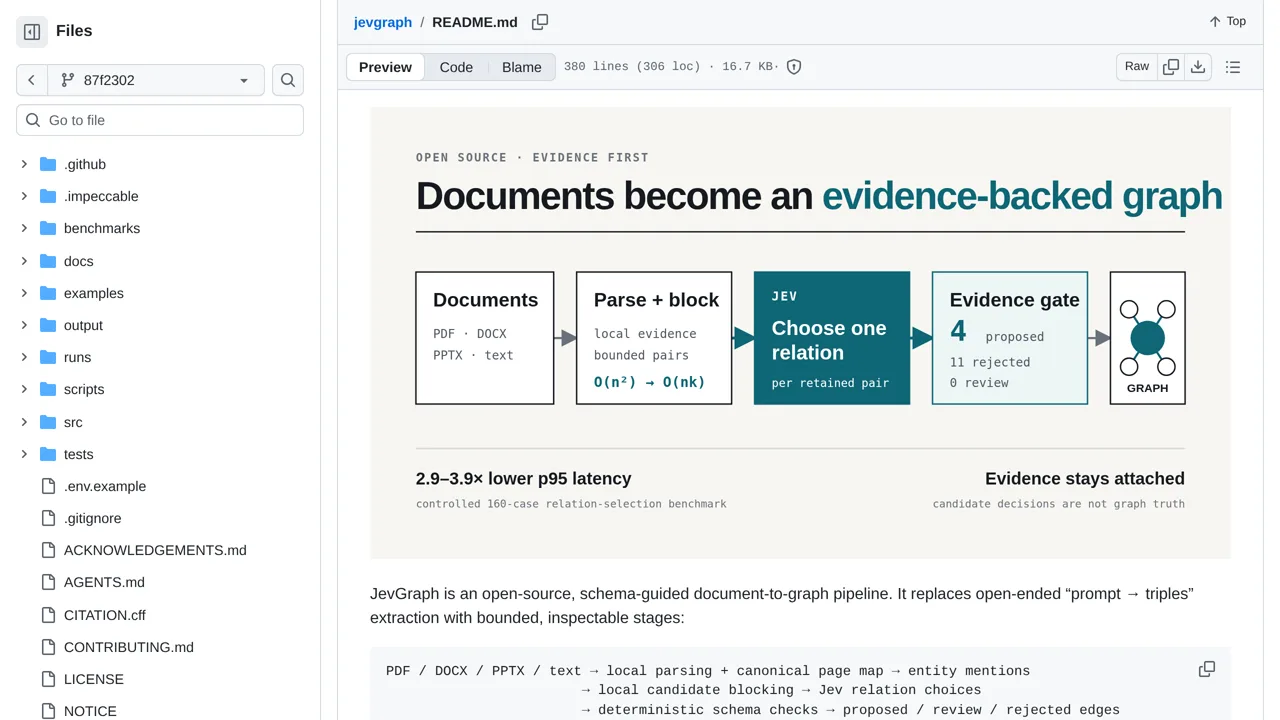Click the .gitignore file icon

pyautogui.click(x=48, y=518)
